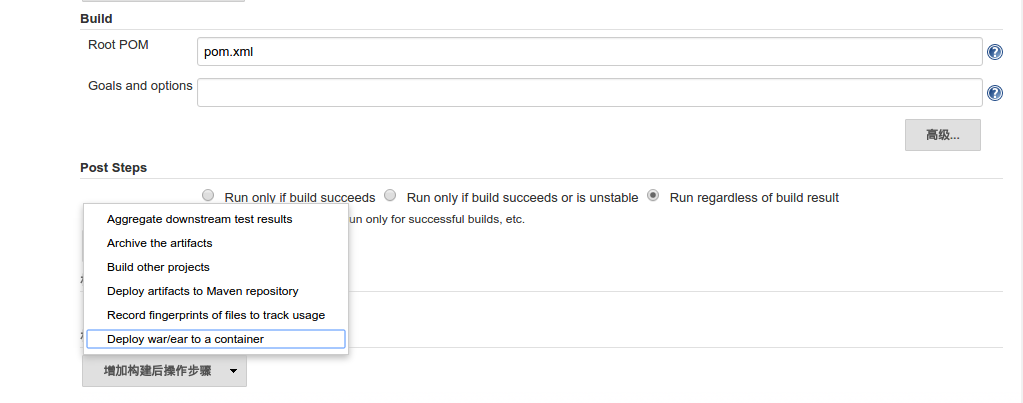The image size is (1023, 403).
Task: Click the Root POM field label
Action: point(118,45)
